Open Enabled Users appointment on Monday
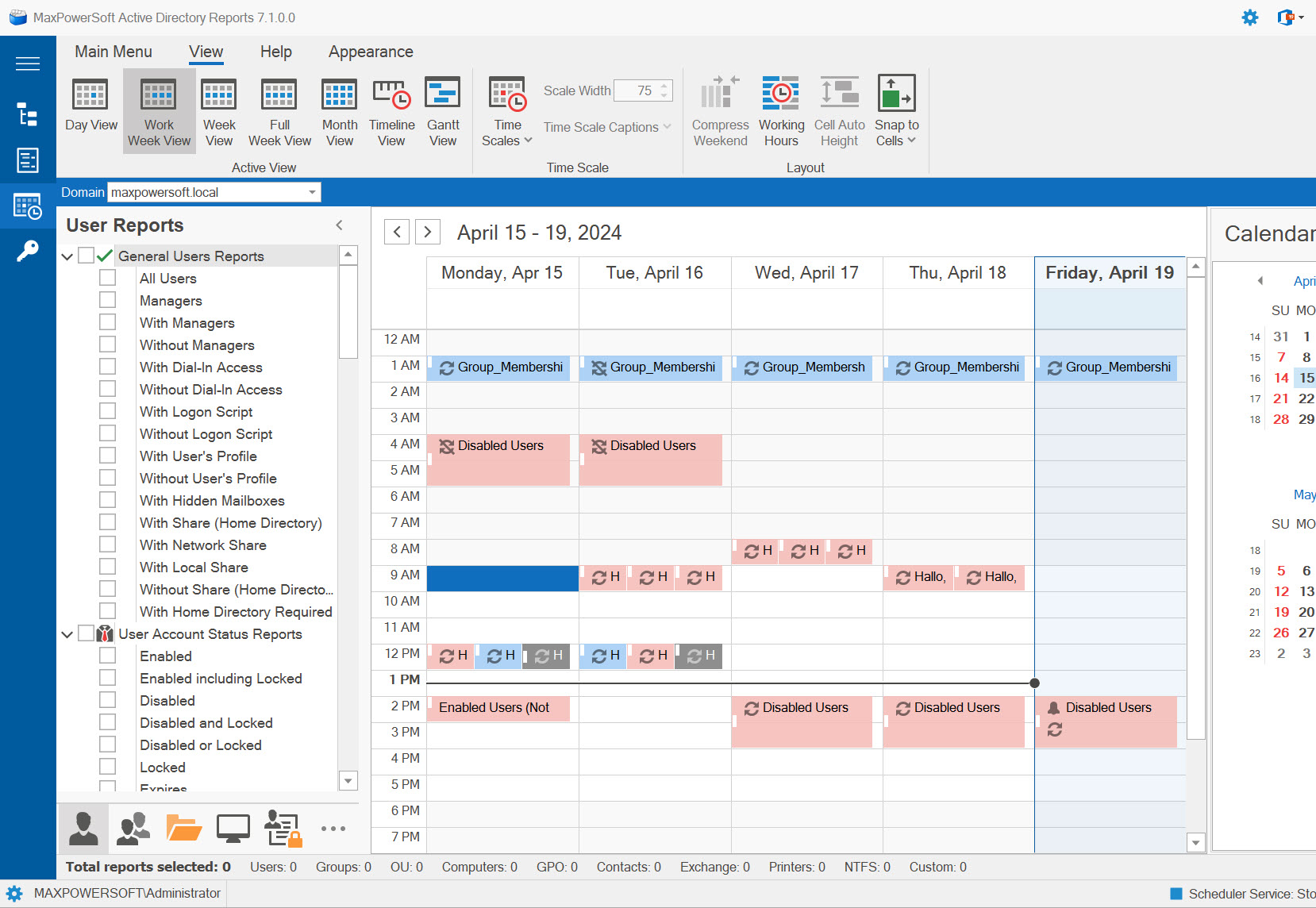 coord(498,708)
